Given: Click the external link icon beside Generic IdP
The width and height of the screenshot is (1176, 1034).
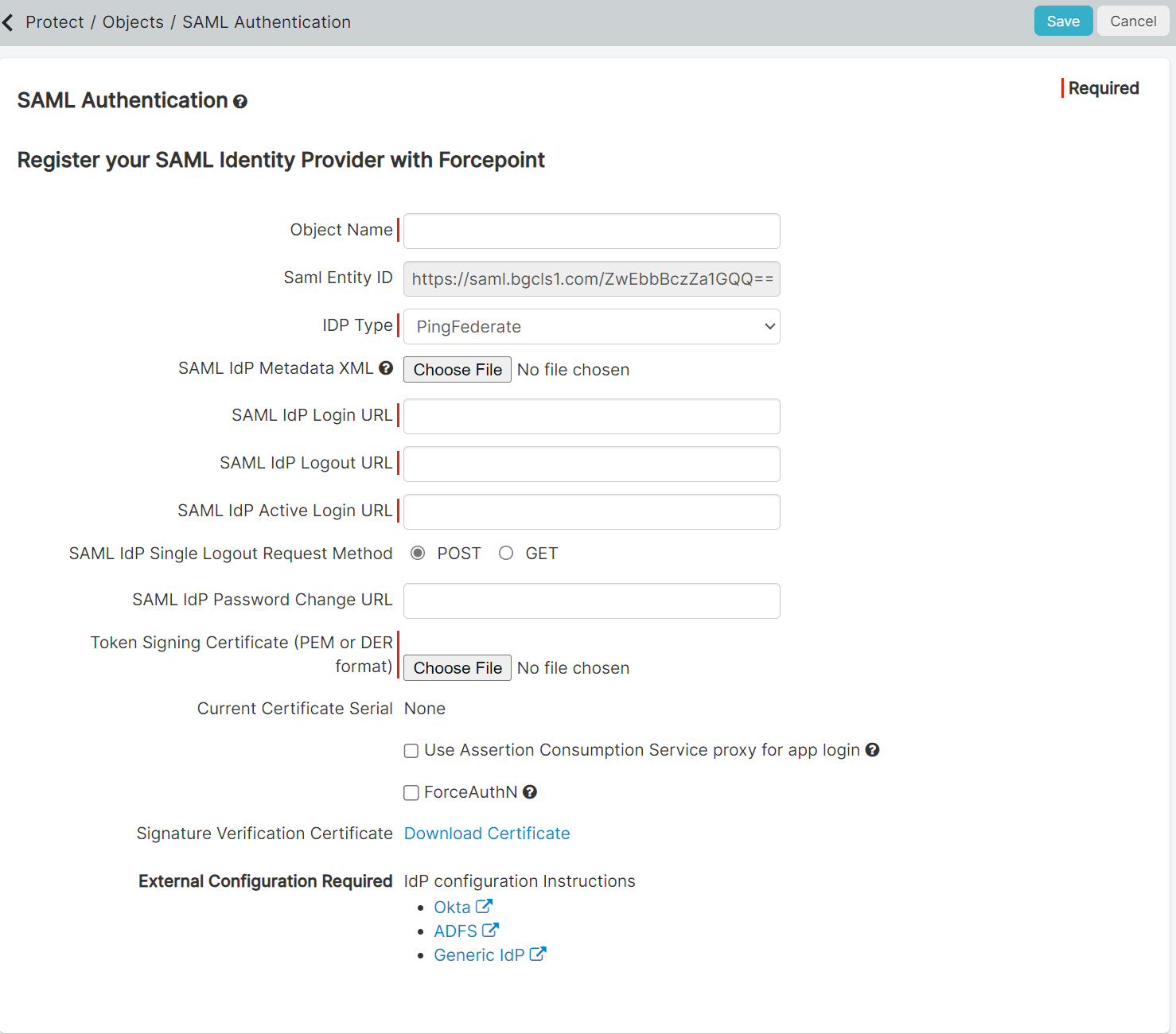Looking at the screenshot, I should tap(539, 953).
